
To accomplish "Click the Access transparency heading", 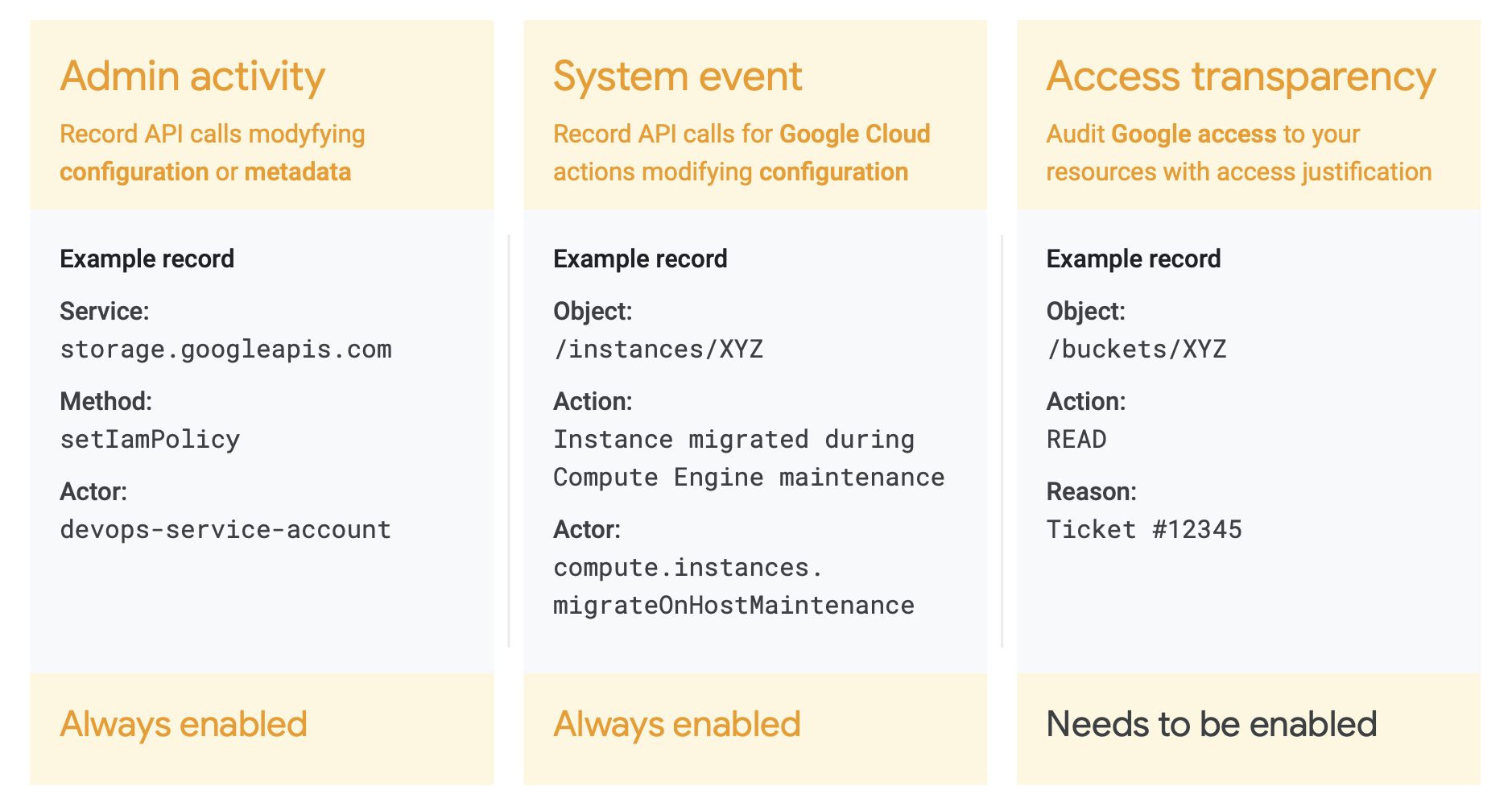I will pyautogui.click(x=1241, y=77).
